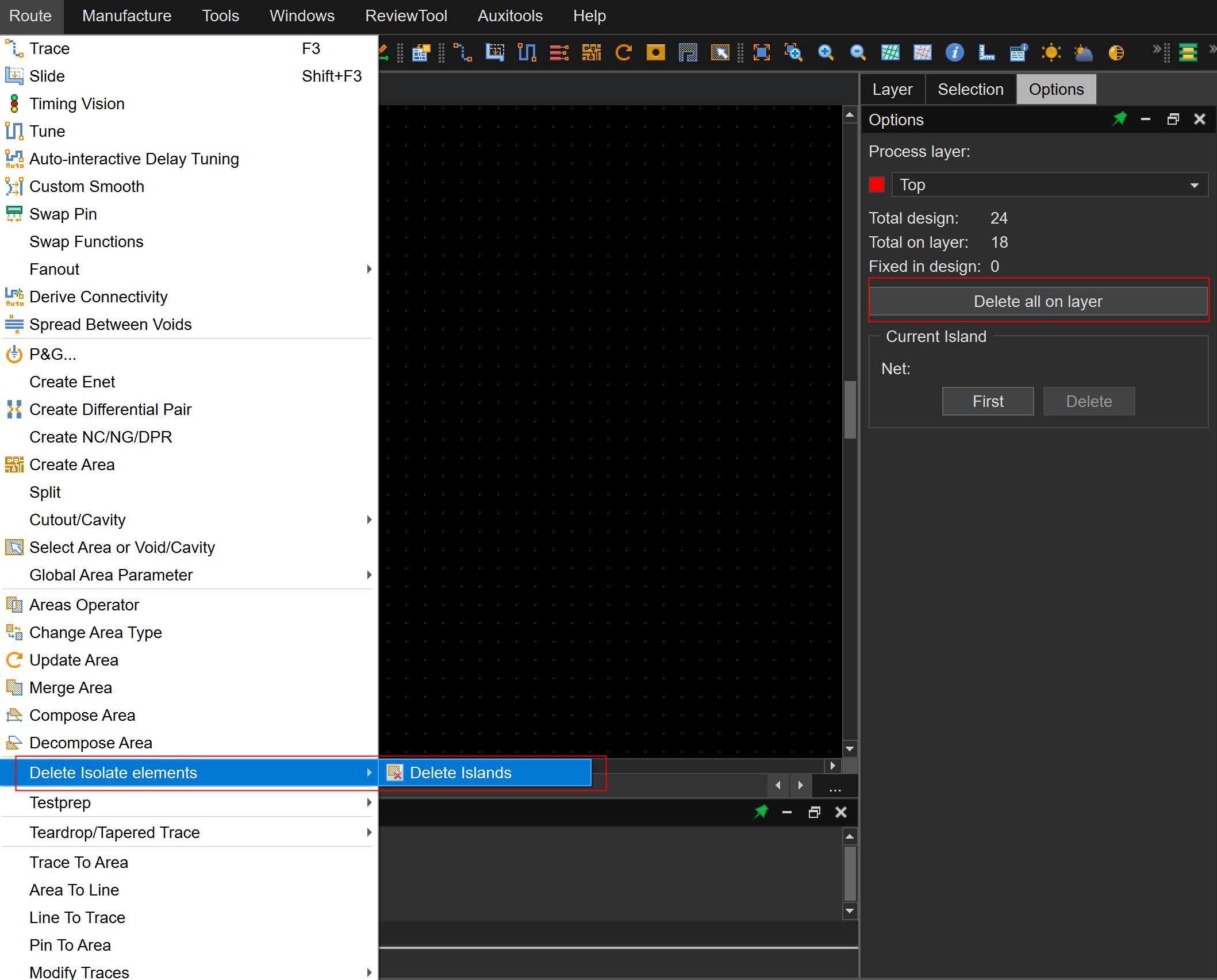Click the Zoom In magnifier icon
Image resolution: width=1217 pixels, height=980 pixels.
pyautogui.click(x=826, y=53)
